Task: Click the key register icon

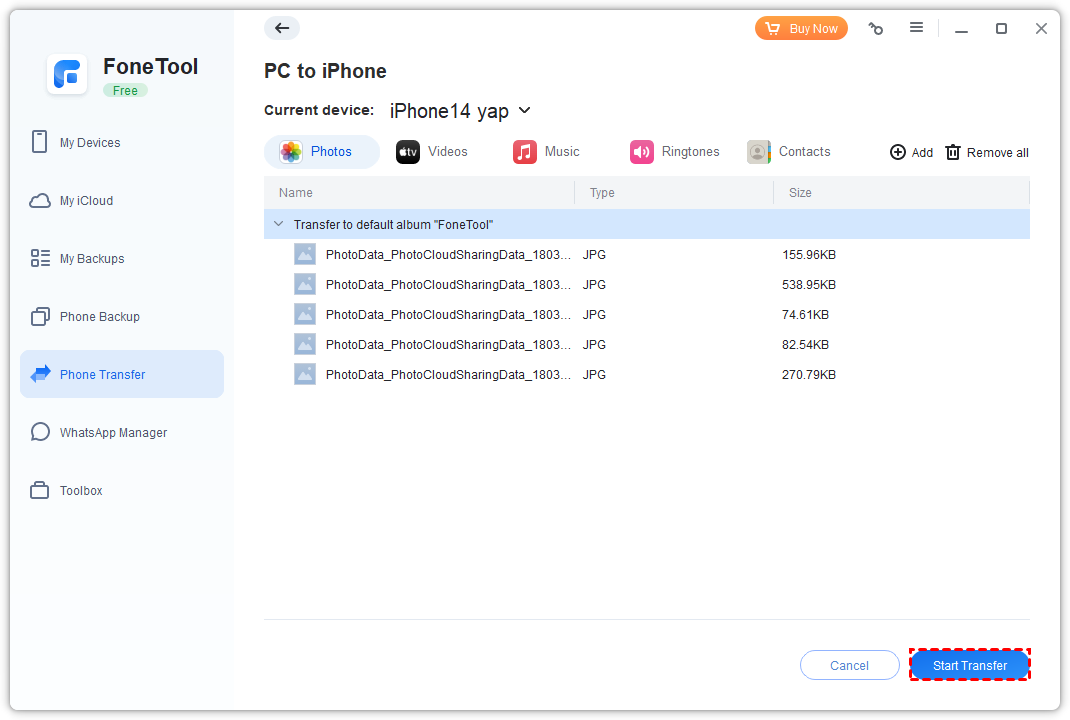Action: click(x=876, y=29)
